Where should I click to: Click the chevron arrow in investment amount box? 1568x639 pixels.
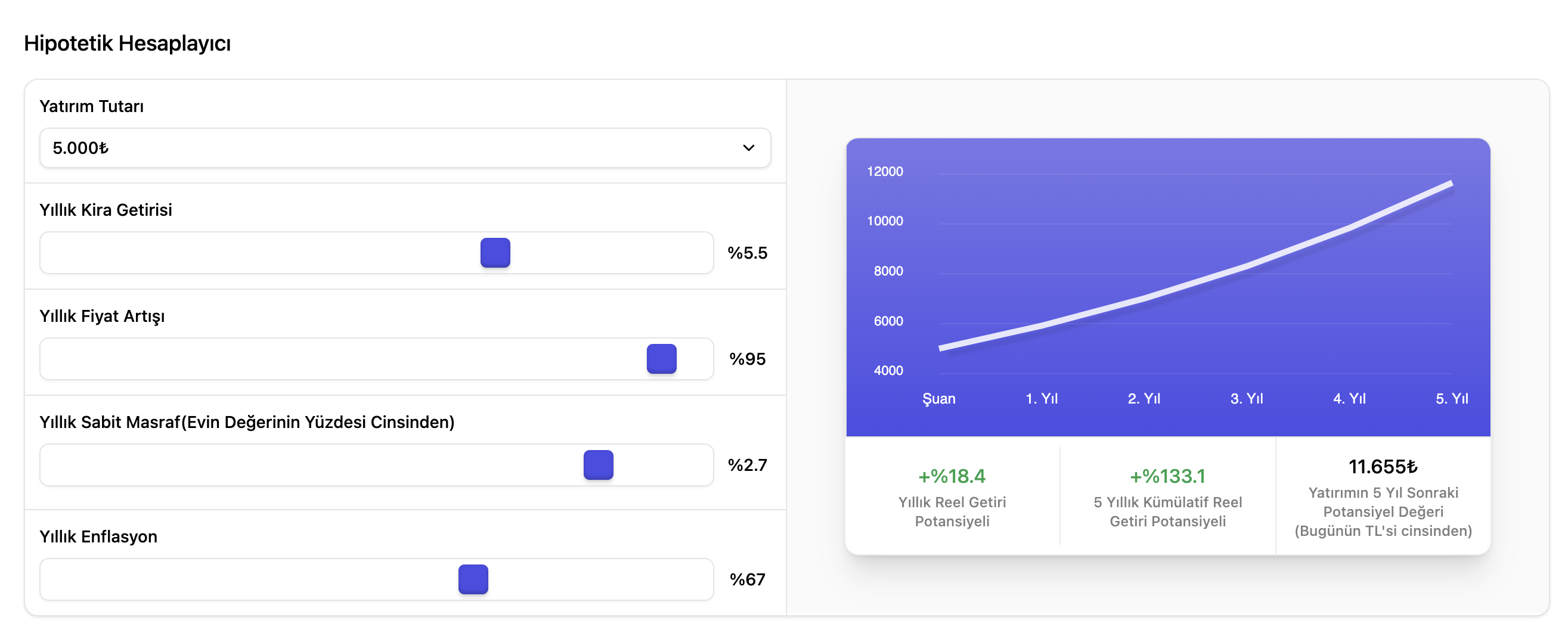pyautogui.click(x=748, y=148)
